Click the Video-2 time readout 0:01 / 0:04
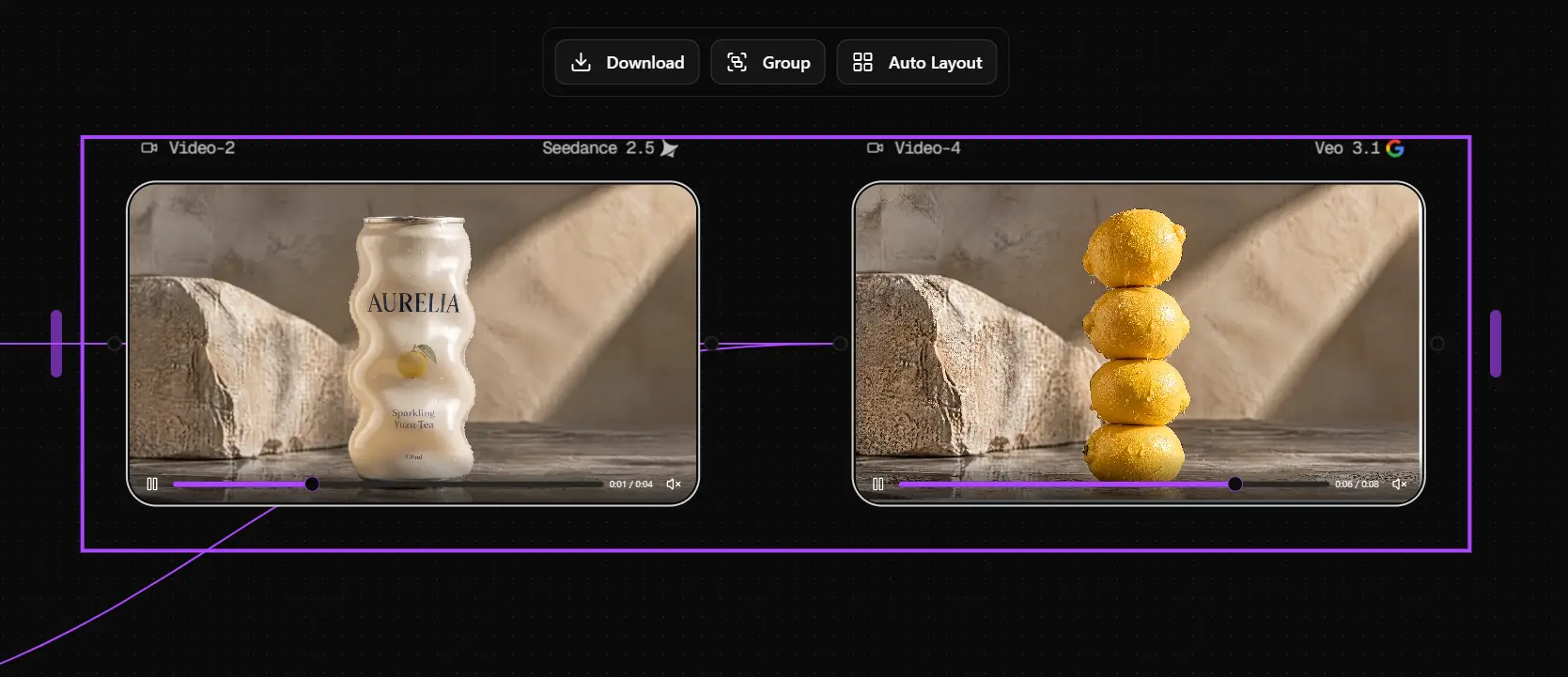The width and height of the screenshot is (1568, 677). [x=631, y=485]
